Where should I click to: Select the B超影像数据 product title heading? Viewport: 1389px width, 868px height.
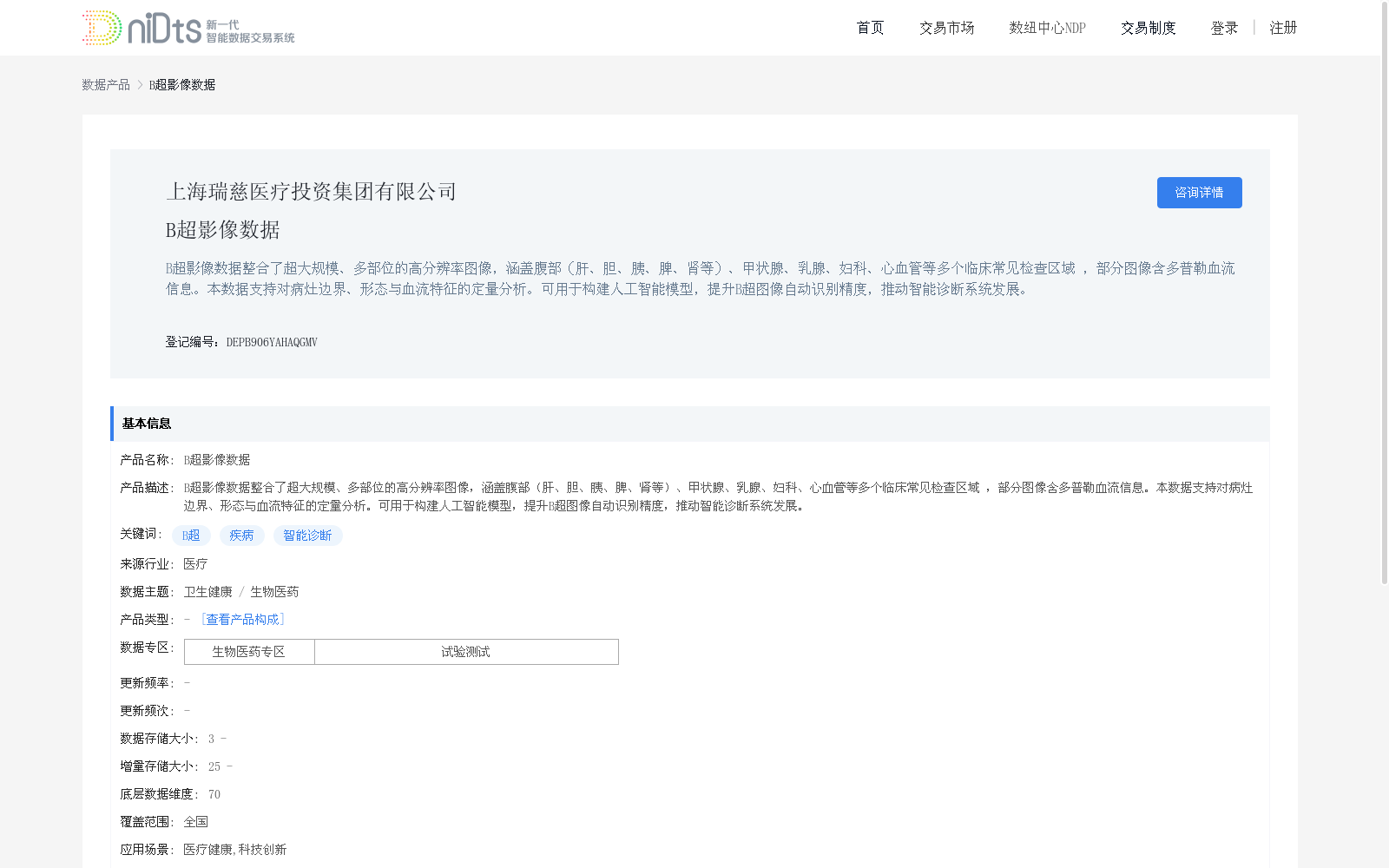[x=222, y=230]
